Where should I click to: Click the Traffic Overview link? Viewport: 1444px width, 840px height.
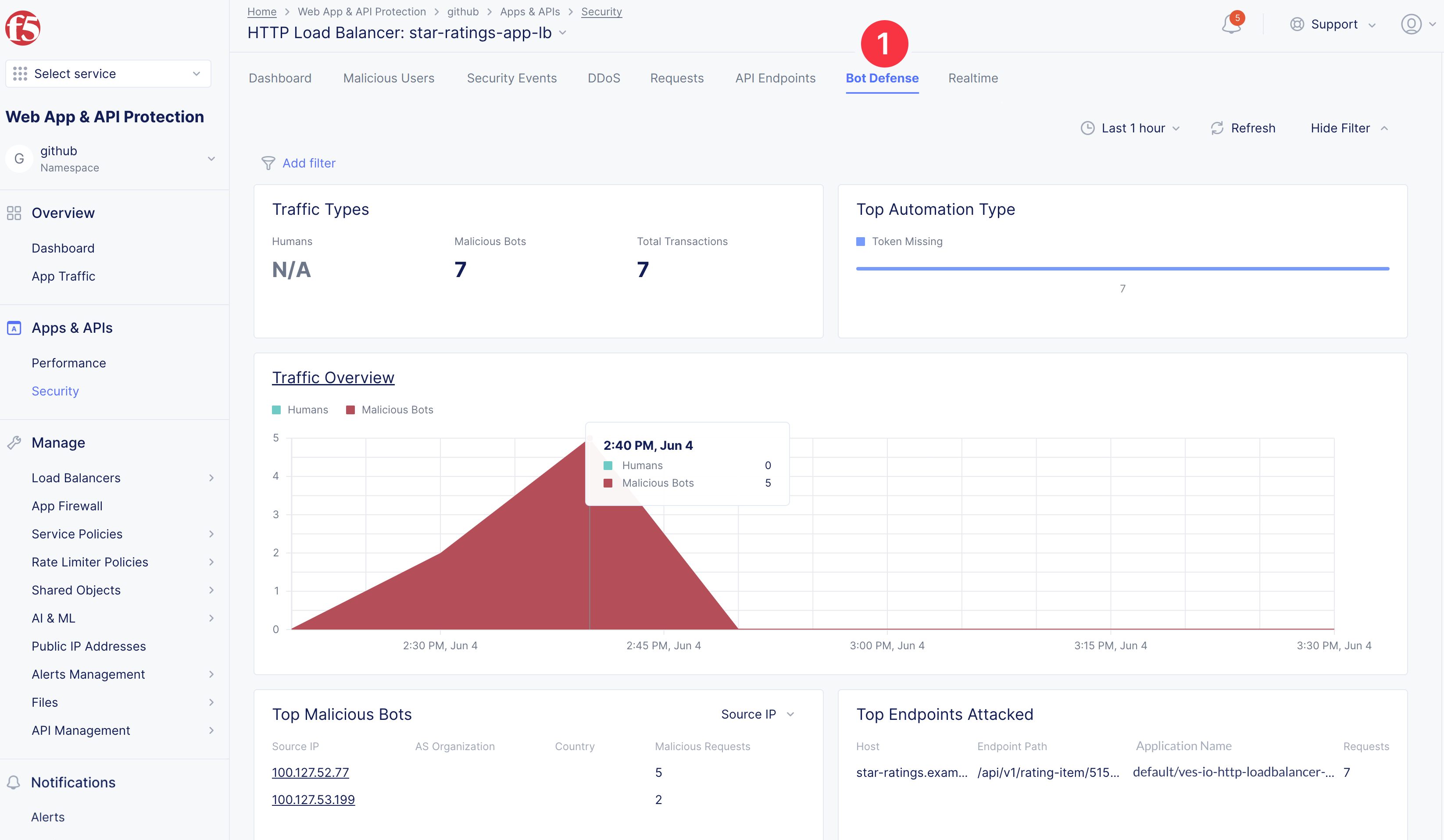(x=333, y=378)
